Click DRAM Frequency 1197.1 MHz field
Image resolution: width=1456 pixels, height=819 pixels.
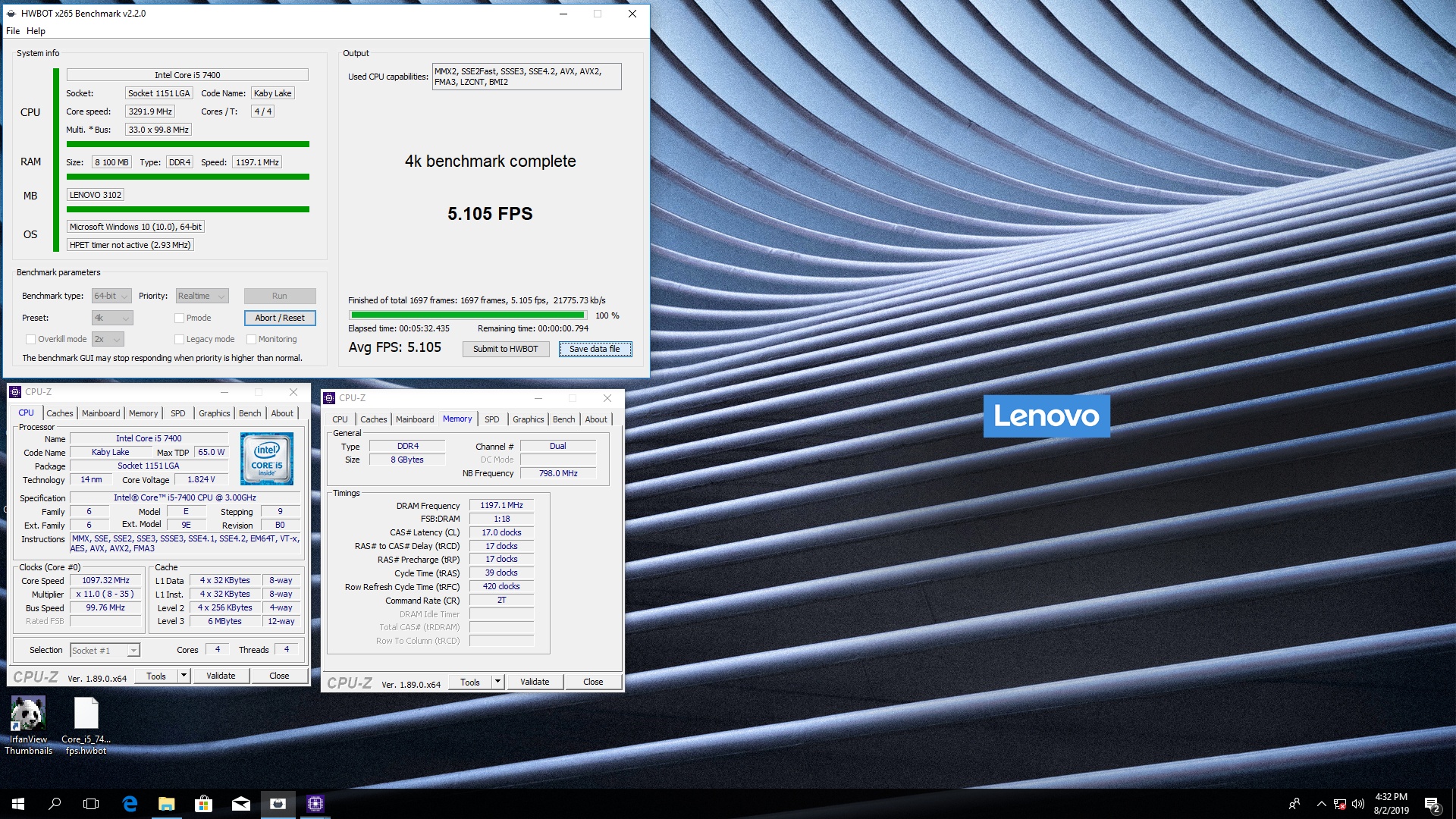click(x=501, y=505)
